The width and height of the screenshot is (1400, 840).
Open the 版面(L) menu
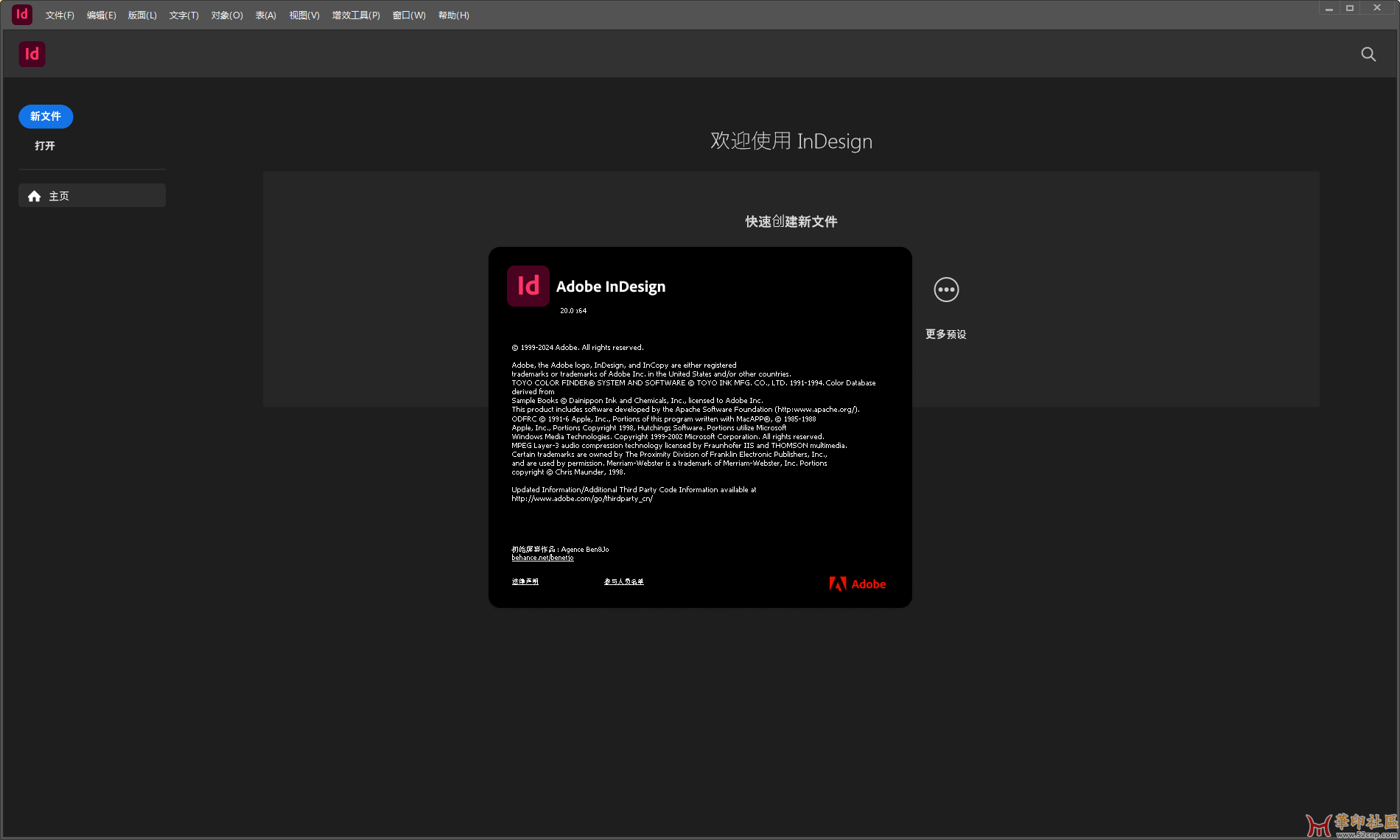142,15
